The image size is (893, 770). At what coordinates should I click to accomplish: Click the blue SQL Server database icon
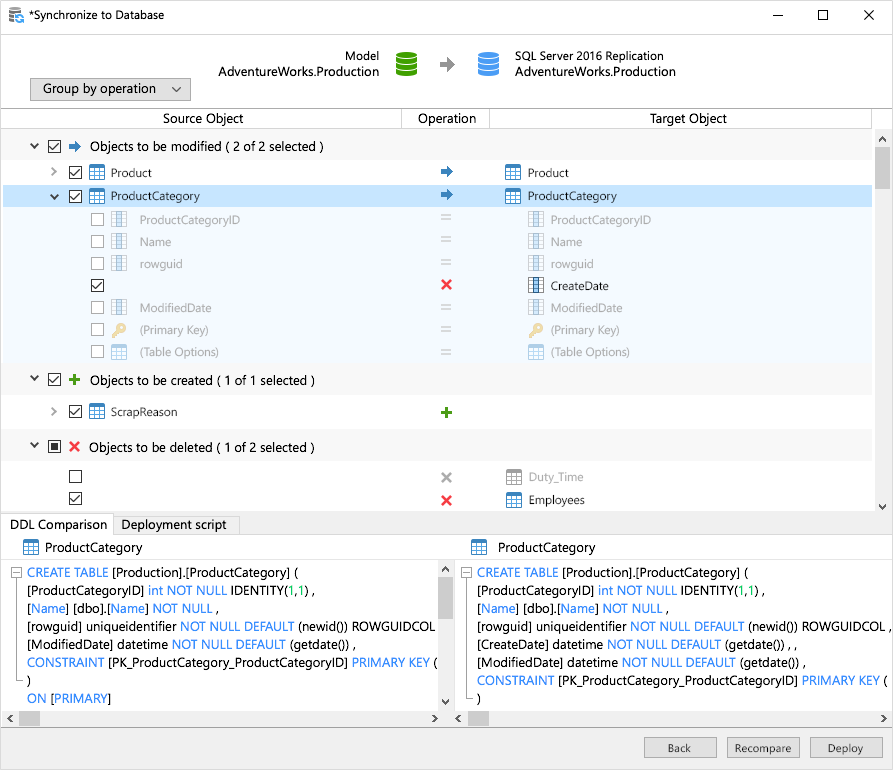click(x=488, y=64)
